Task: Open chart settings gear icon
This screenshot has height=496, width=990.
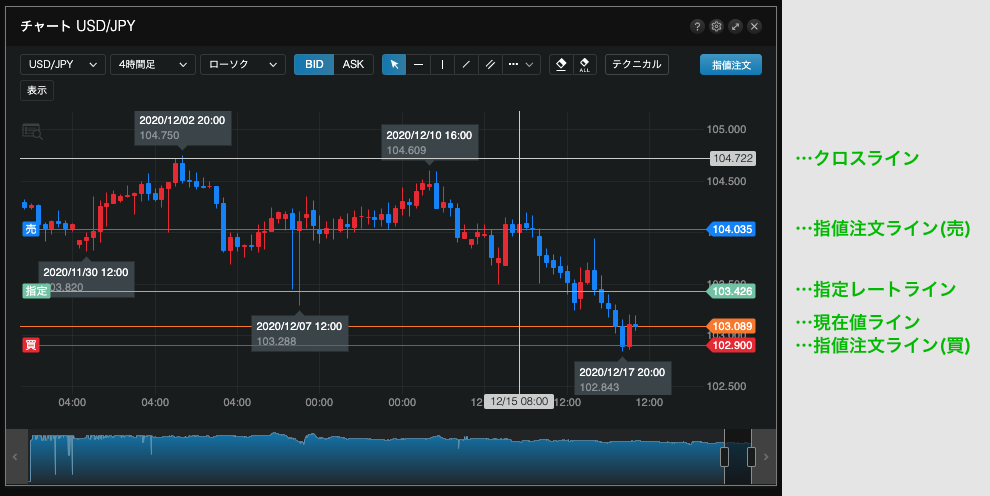Action: tap(716, 27)
